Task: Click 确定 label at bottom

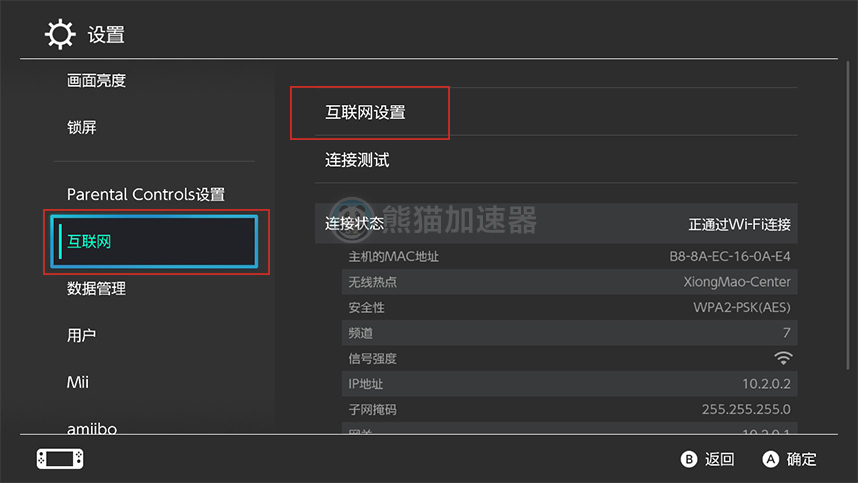Action: pyautogui.click(x=801, y=460)
